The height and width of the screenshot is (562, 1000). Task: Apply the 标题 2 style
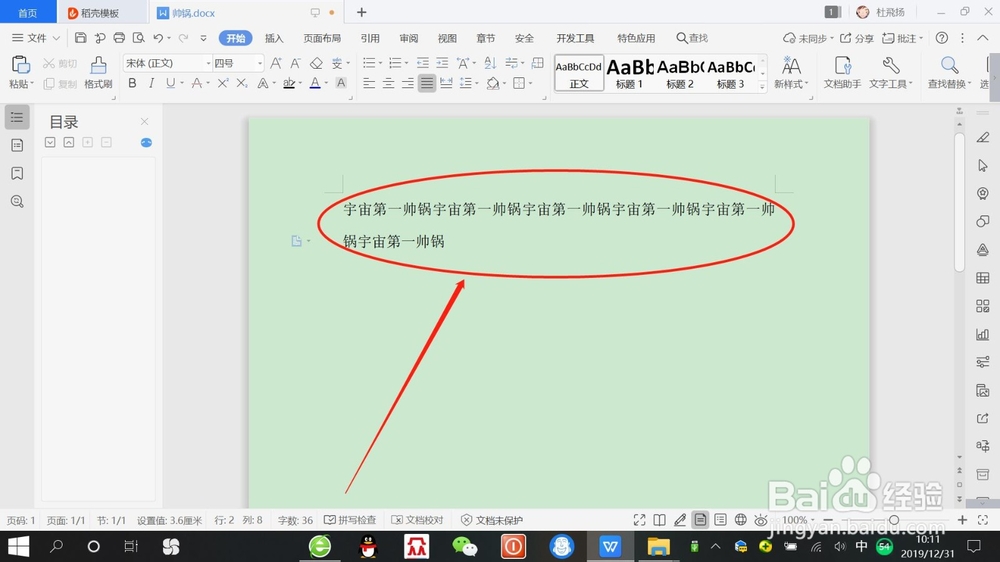(680, 73)
